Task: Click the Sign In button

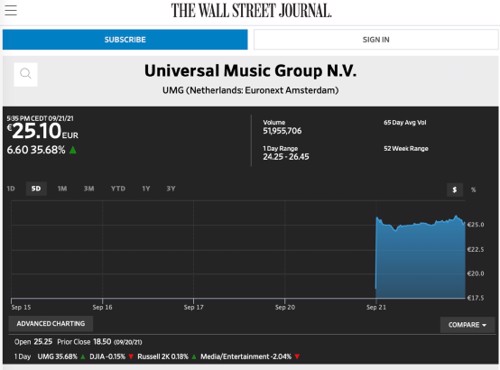Action: pyautogui.click(x=376, y=40)
